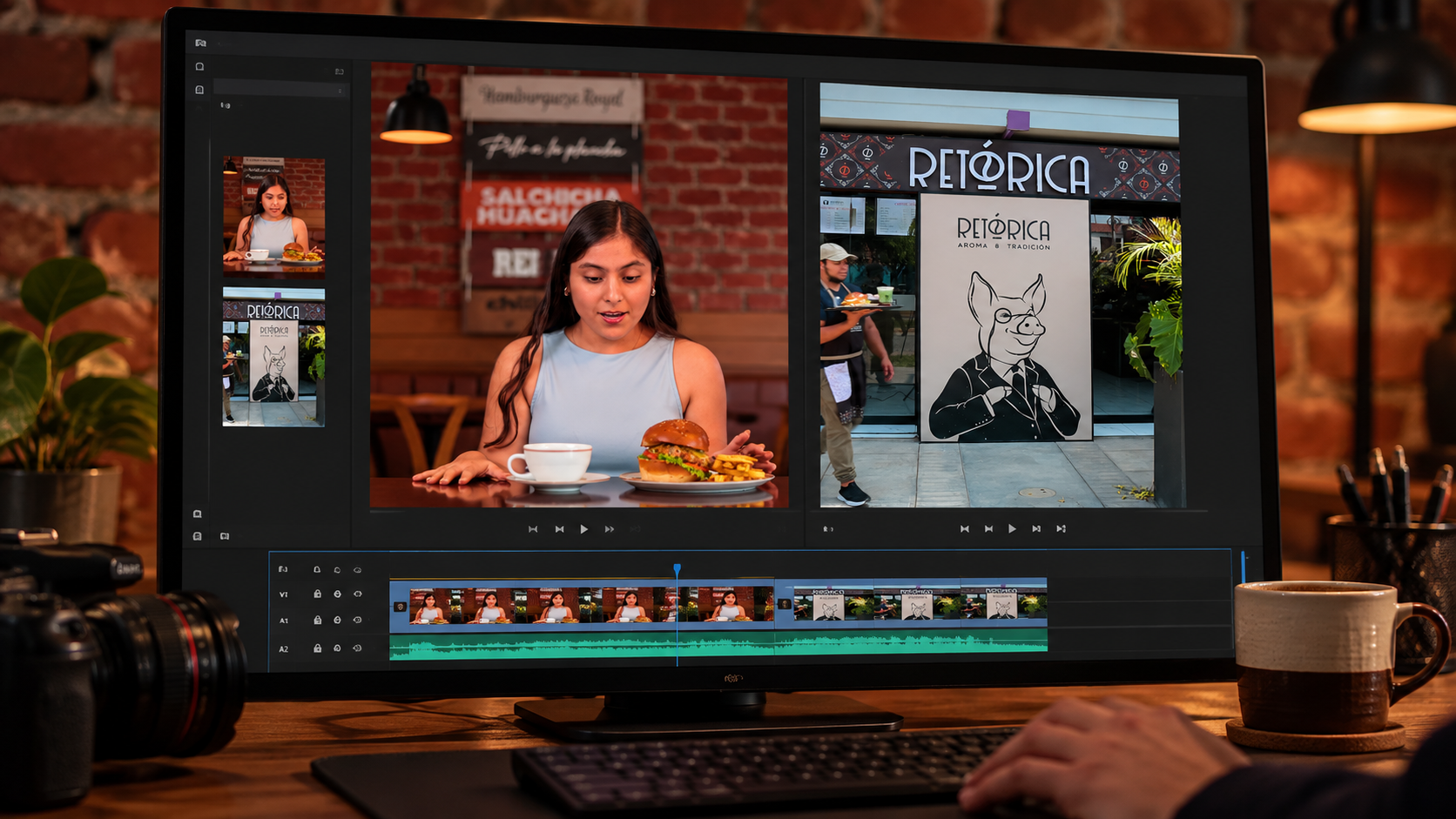Click the blue playhead marker on the timeline
This screenshot has height=819, width=1456.
pos(677,569)
